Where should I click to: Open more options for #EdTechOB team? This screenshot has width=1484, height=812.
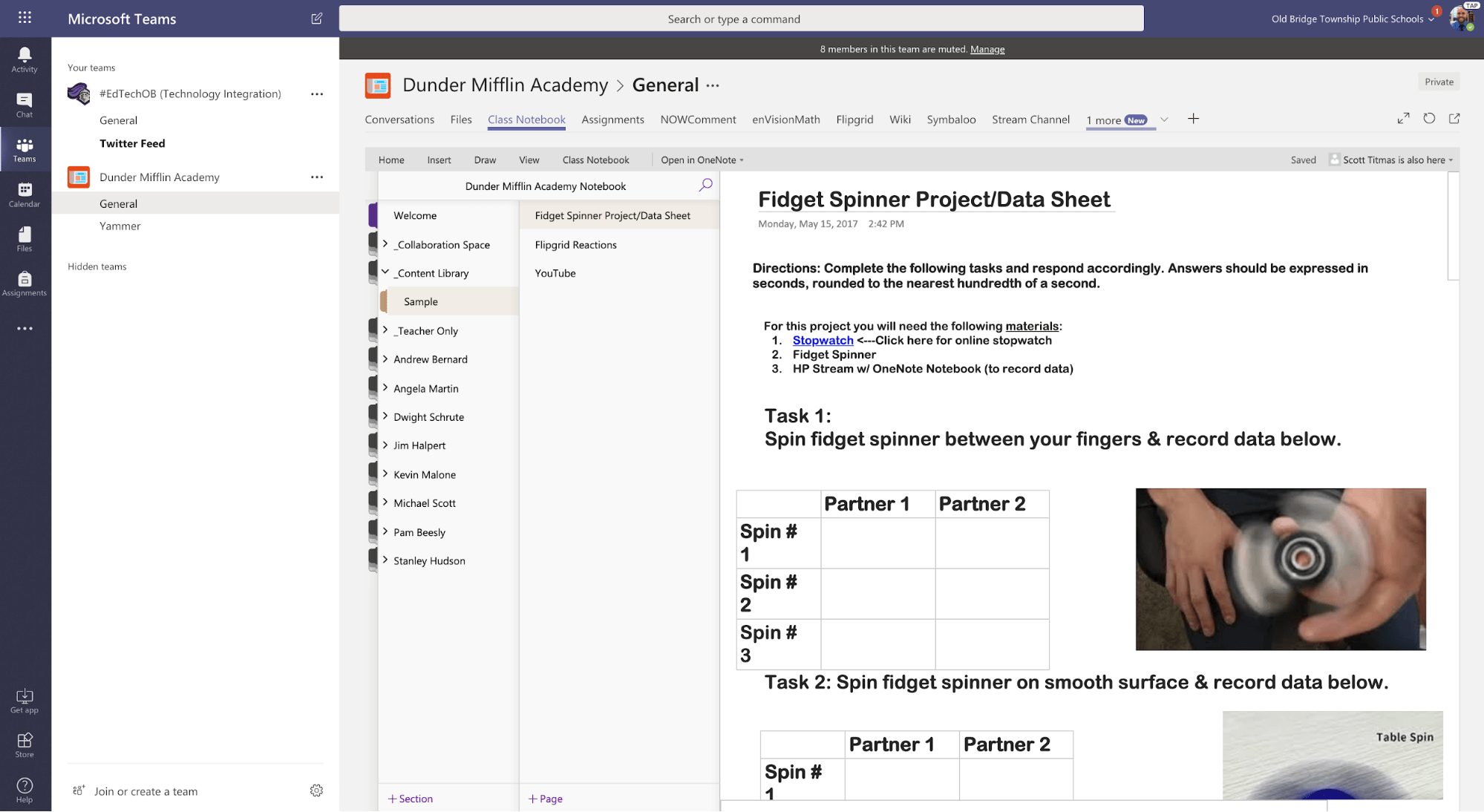(317, 94)
